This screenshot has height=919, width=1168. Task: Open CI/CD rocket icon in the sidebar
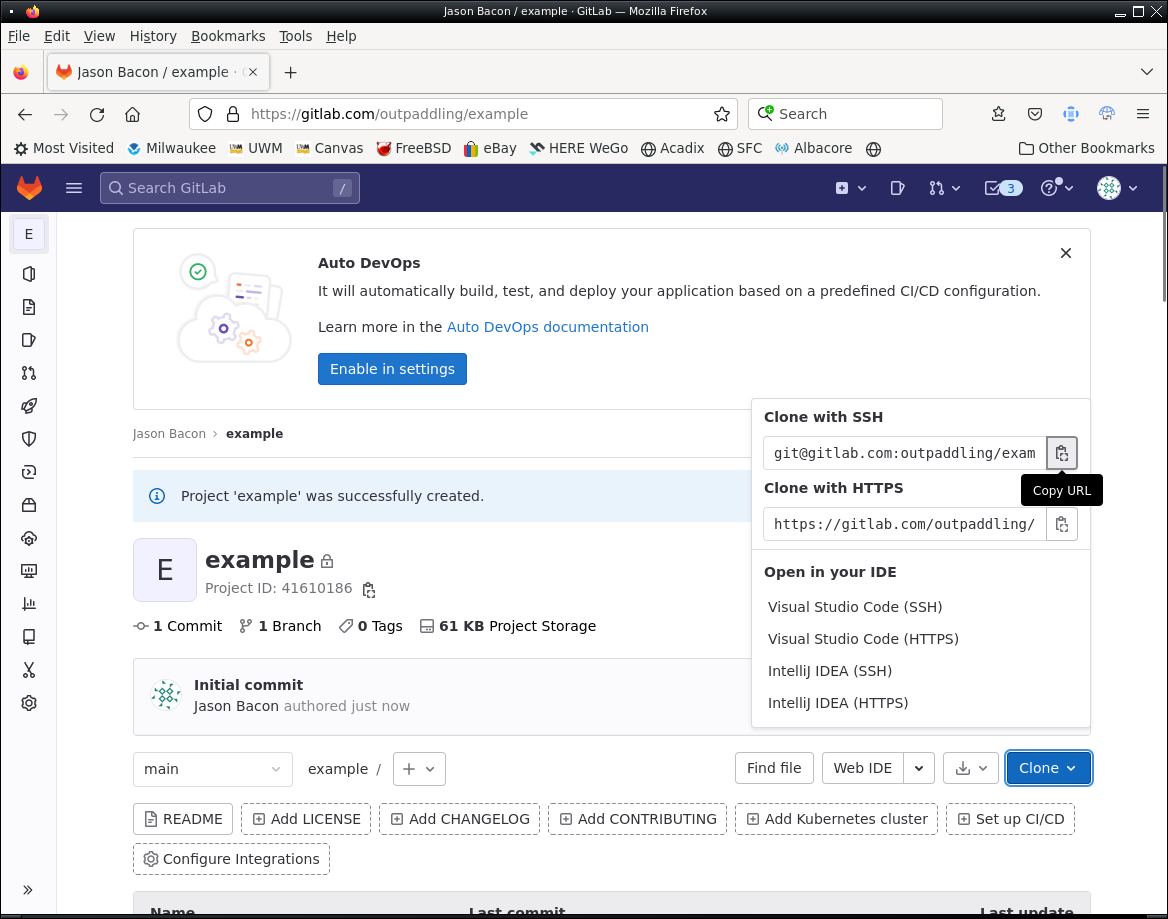[29, 406]
